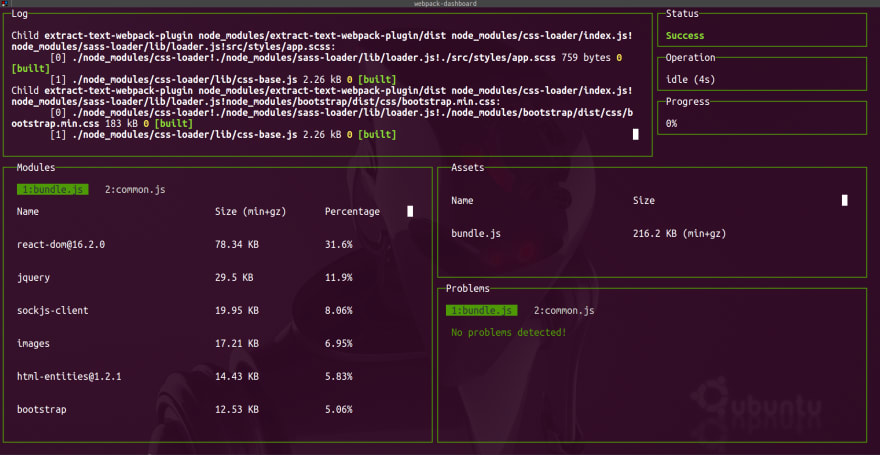
Task: Click the 31.6% percentage value
Action: click(338, 245)
